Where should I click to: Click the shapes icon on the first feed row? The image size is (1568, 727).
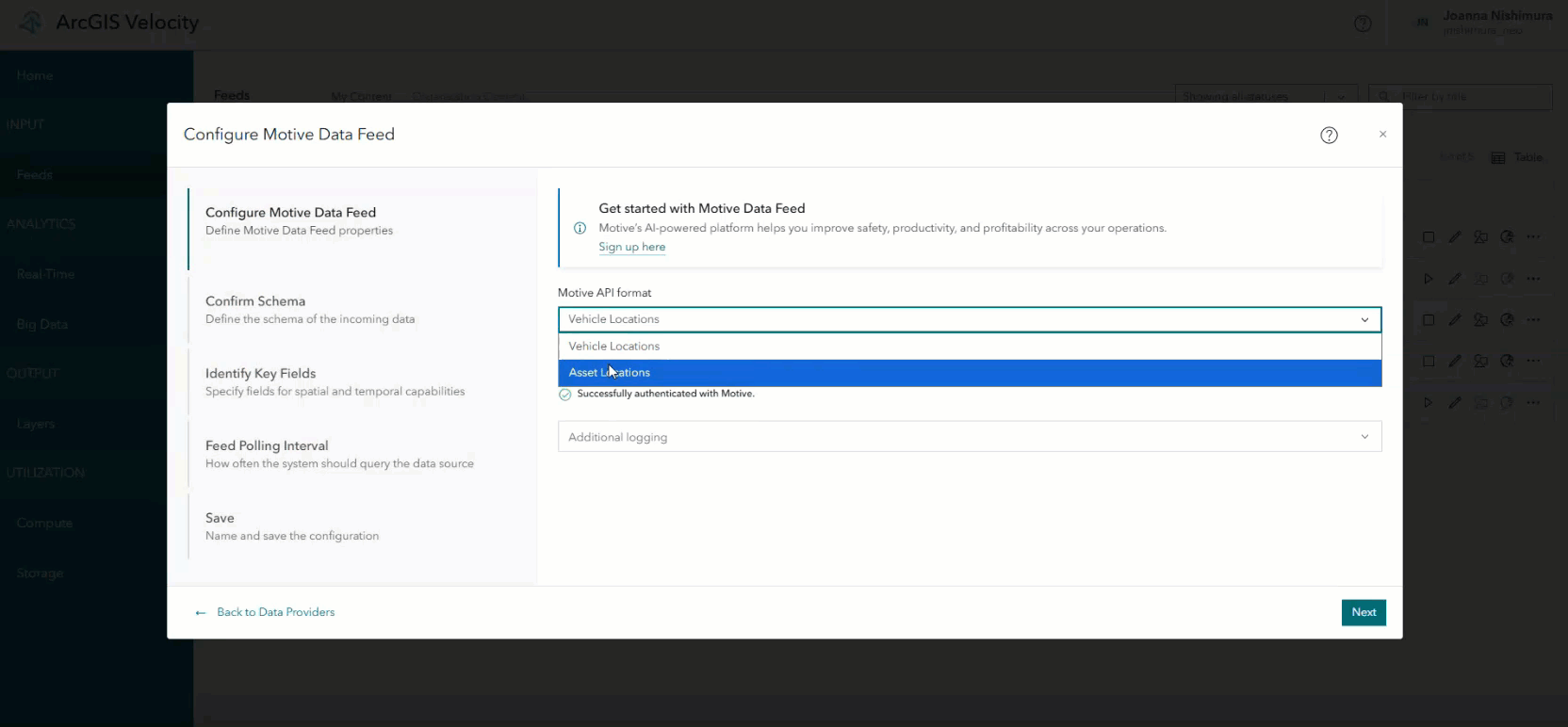tap(1481, 237)
